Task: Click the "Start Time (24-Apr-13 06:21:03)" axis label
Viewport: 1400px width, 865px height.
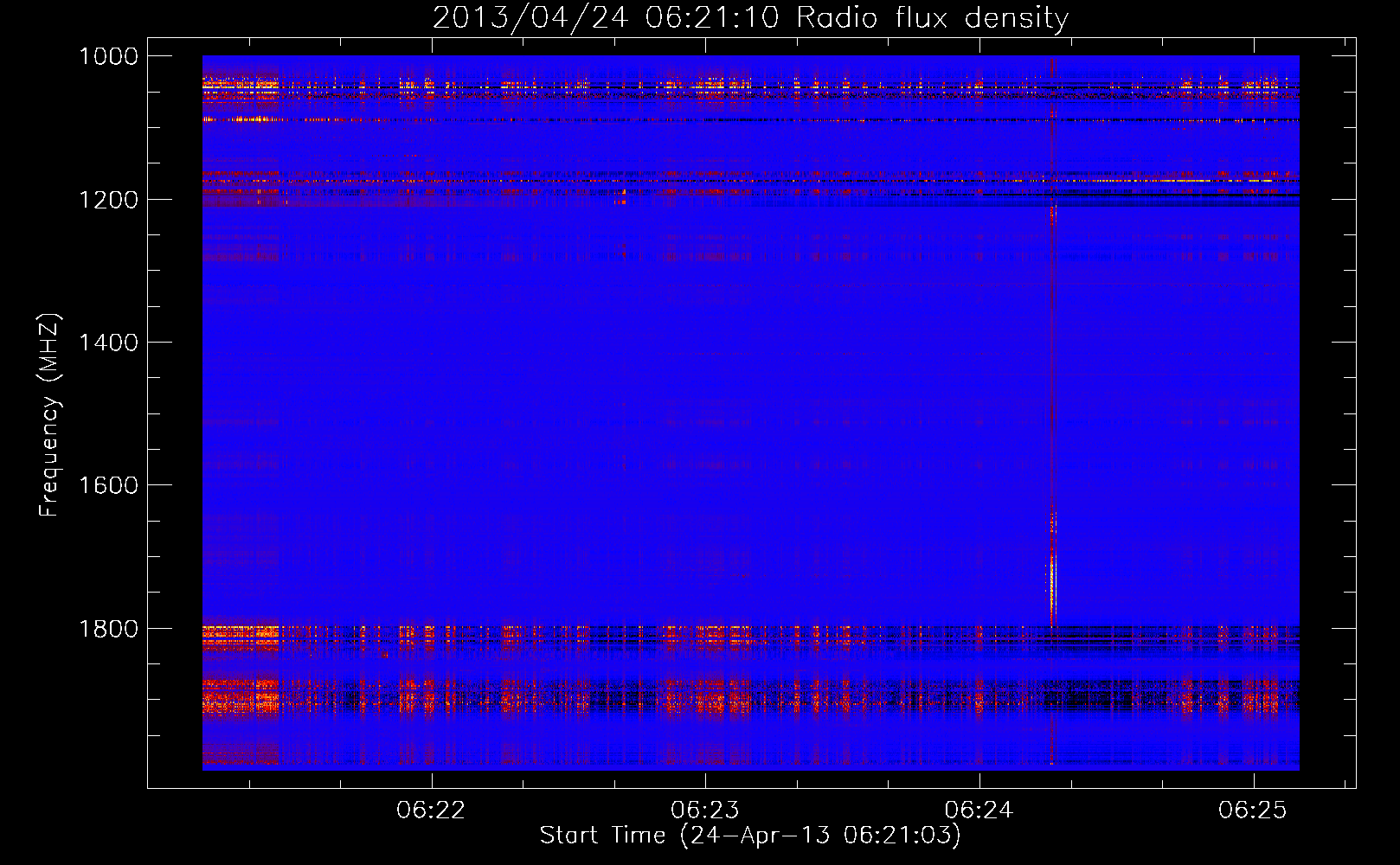Action: 750,836
